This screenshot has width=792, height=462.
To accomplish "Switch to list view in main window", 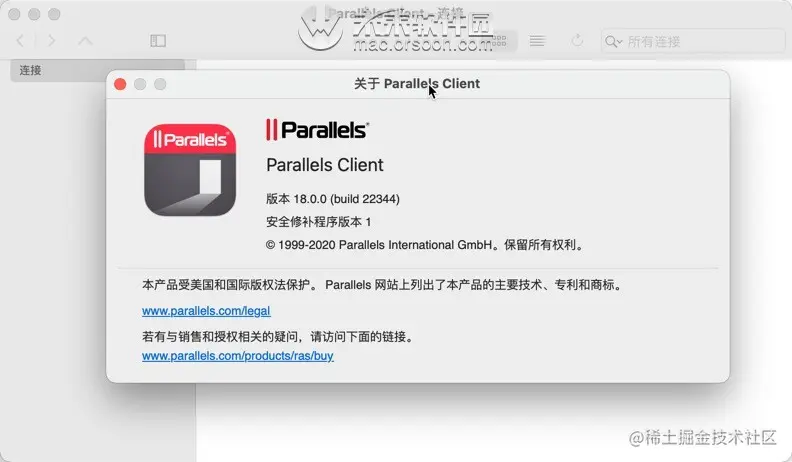I will coord(537,41).
